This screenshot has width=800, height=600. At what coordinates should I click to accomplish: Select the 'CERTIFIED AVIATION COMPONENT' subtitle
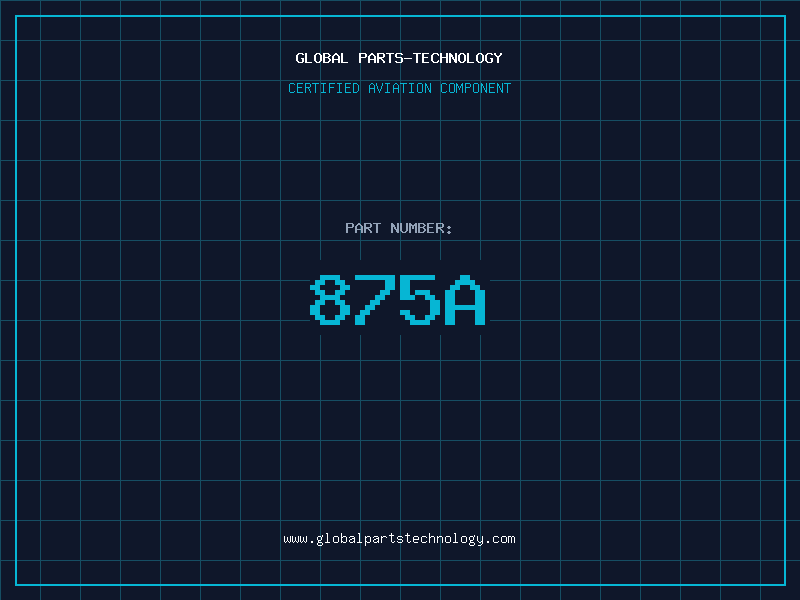[x=399, y=88]
